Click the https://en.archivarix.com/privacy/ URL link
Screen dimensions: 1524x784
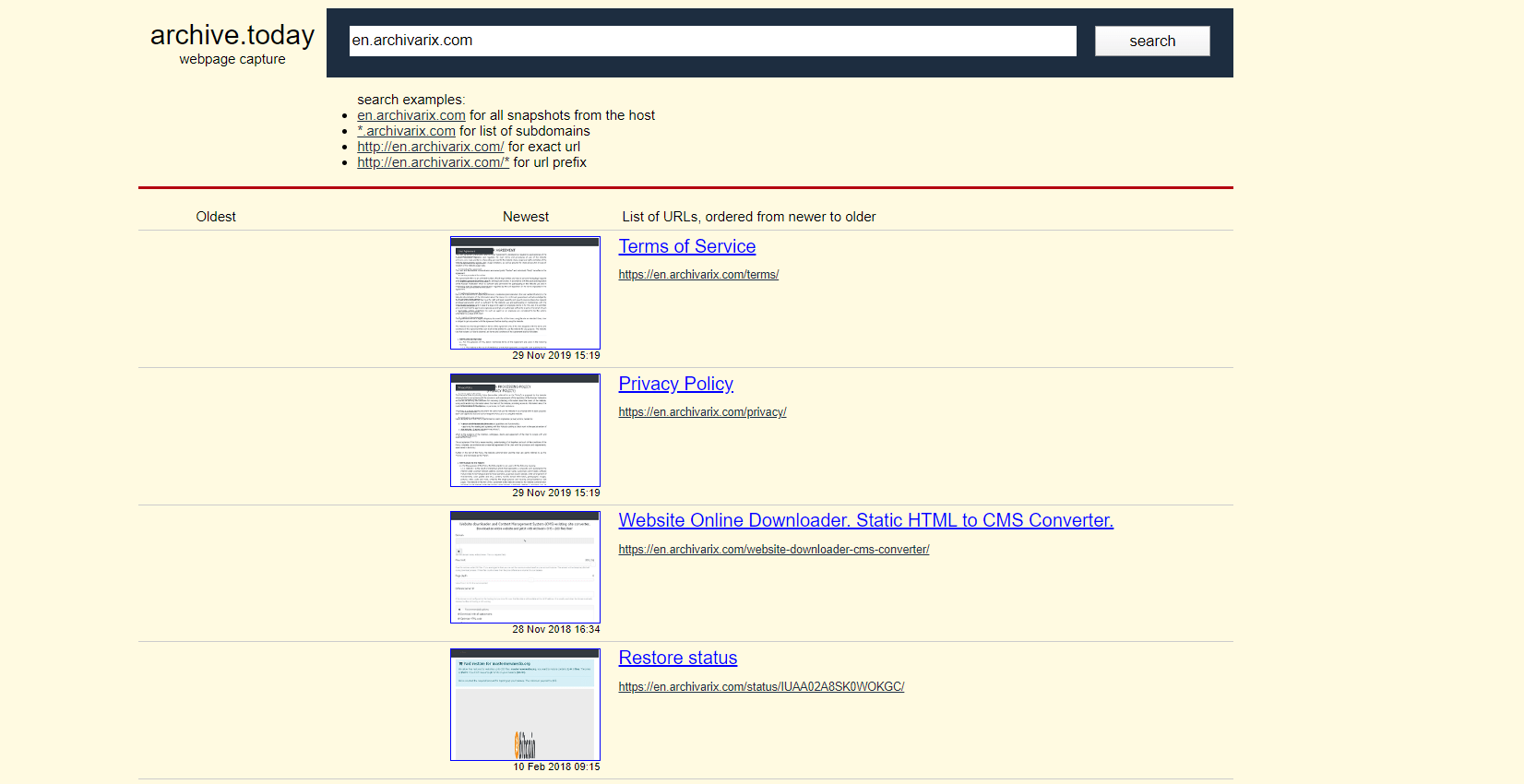click(x=702, y=412)
